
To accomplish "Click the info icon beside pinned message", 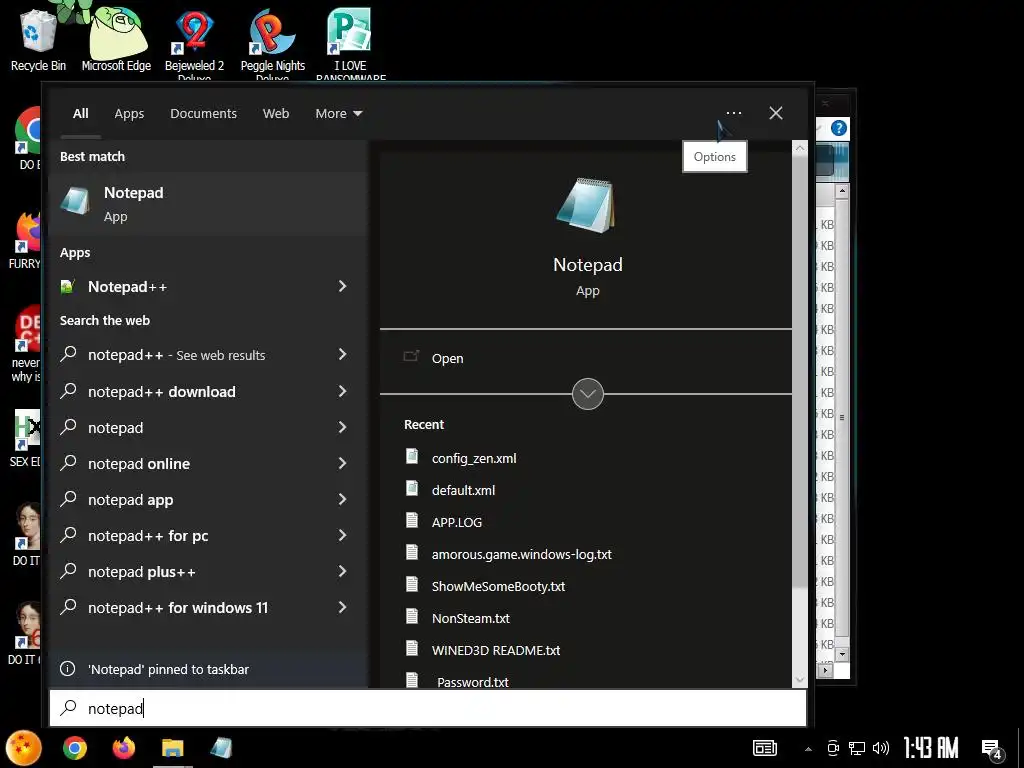I will point(67,669).
